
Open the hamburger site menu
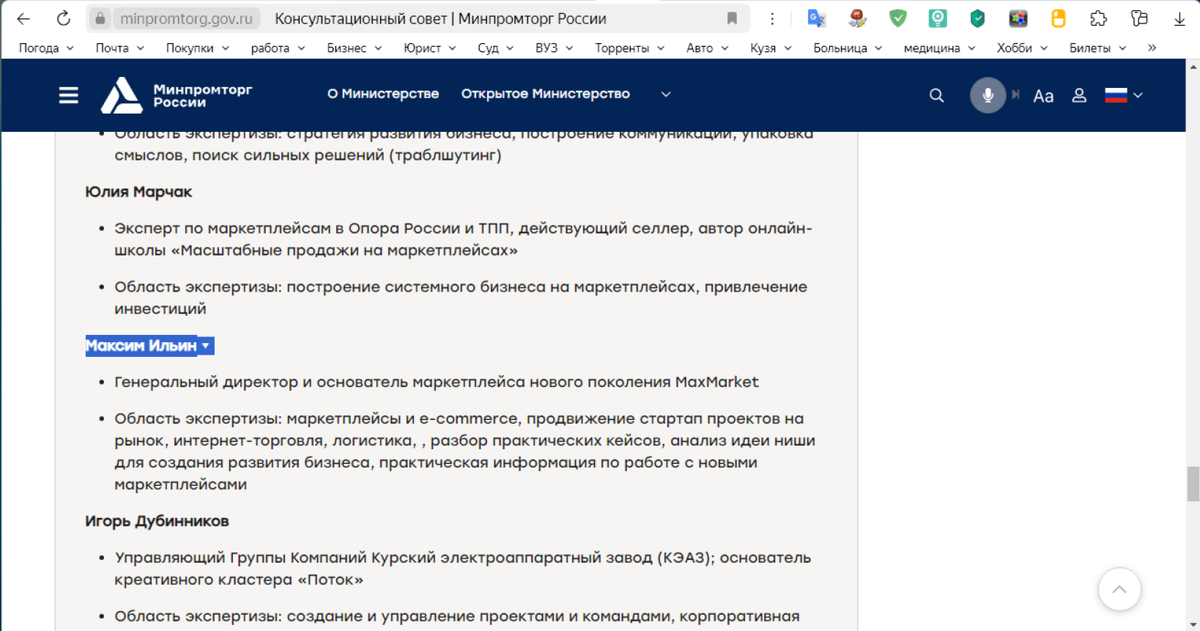coord(69,95)
